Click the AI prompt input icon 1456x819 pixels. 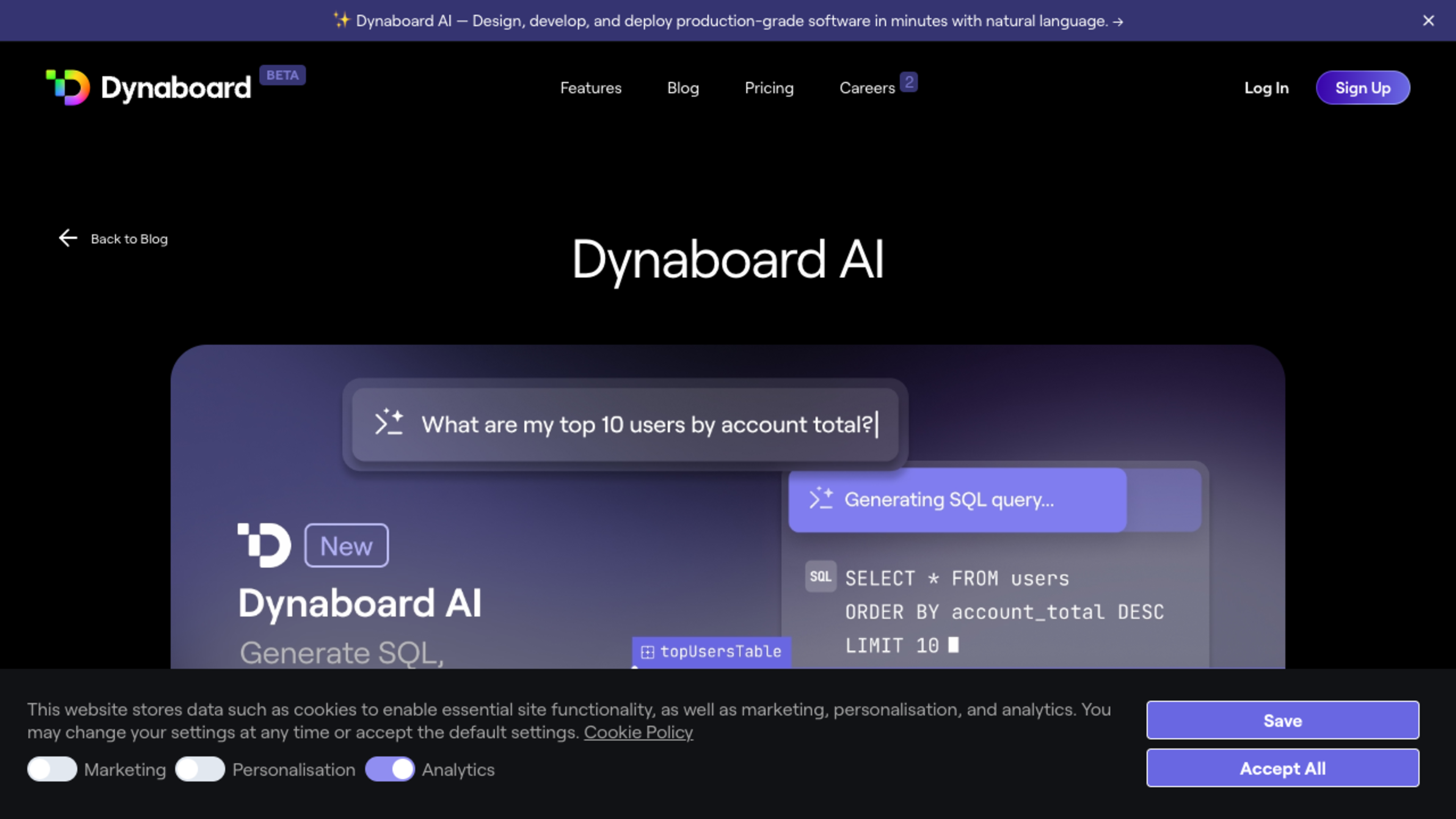coord(389,423)
